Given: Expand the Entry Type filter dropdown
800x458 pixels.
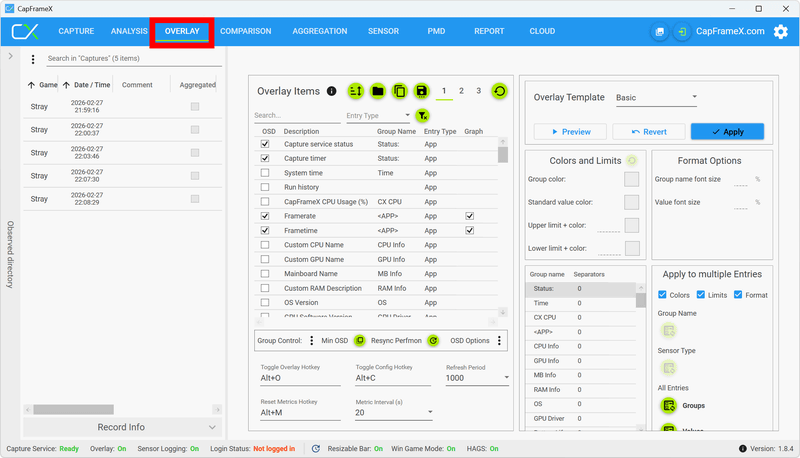Looking at the screenshot, I should click(x=377, y=116).
